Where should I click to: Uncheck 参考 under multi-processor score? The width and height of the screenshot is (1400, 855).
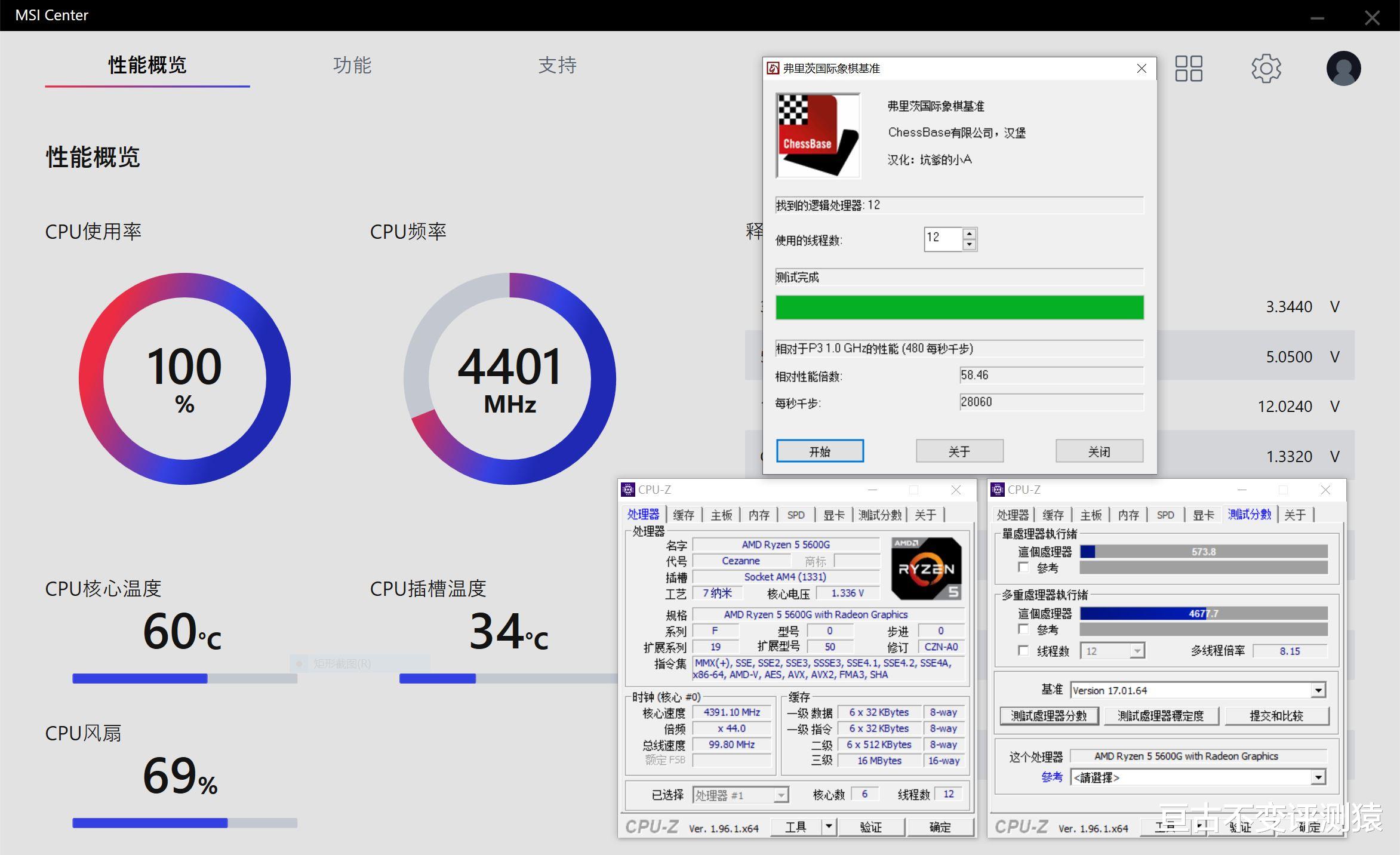[x=1023, y=630]
